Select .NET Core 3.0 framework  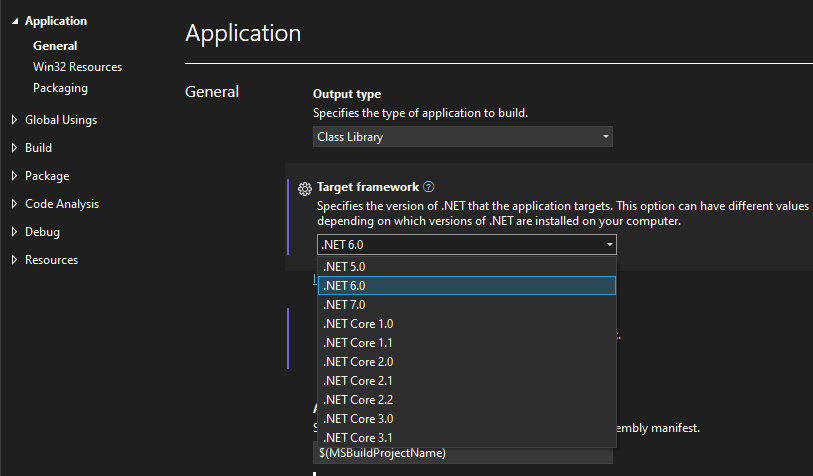[x=467, y=419]
